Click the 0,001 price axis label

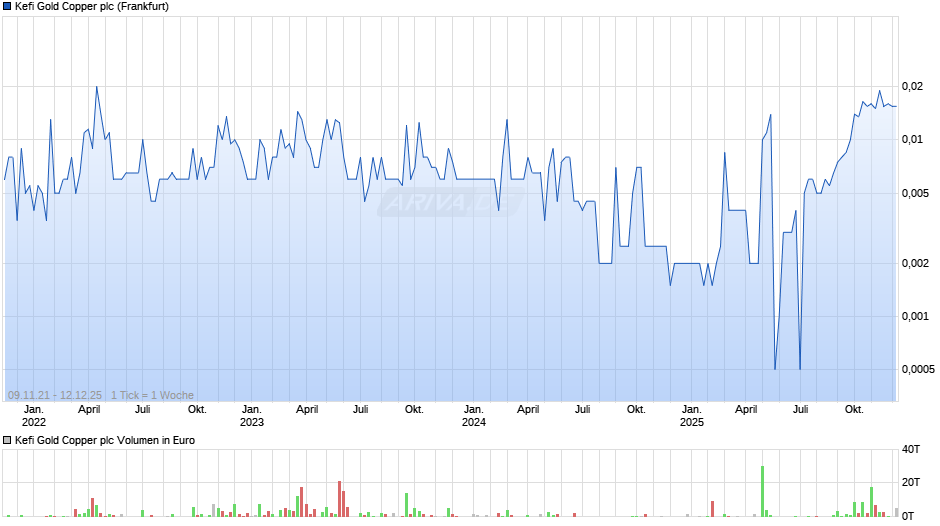(x=915, y=316)
